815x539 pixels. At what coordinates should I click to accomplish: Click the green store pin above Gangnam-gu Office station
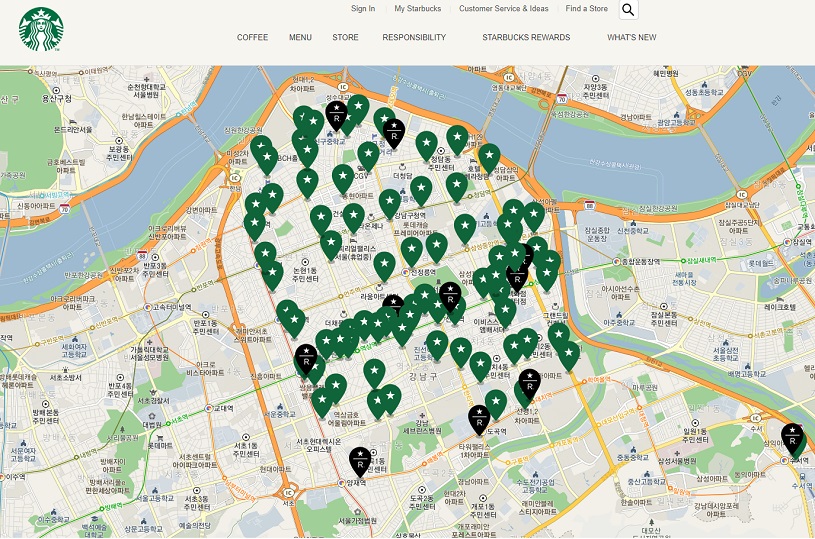[x=389, y=203]
